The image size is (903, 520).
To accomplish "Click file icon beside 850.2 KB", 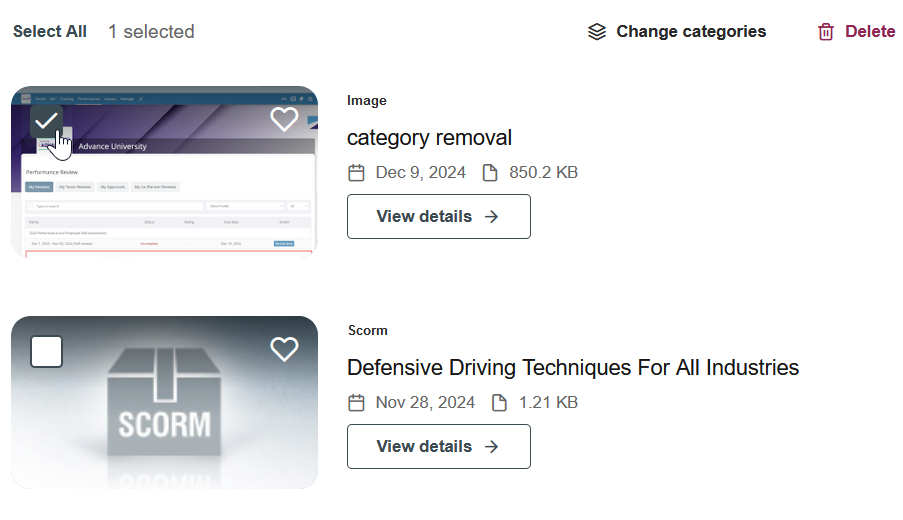I will point(490,173).
